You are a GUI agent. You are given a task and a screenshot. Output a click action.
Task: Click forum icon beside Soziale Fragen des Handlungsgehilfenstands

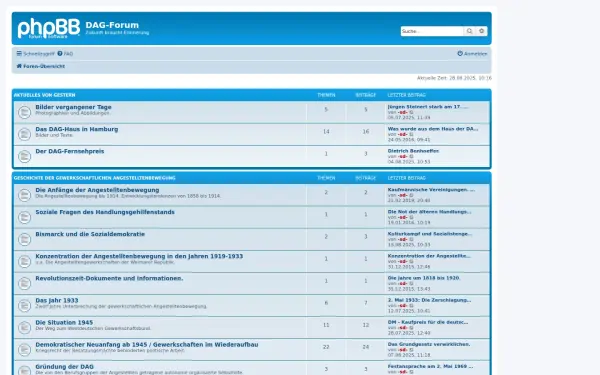[x=24, y=217]
